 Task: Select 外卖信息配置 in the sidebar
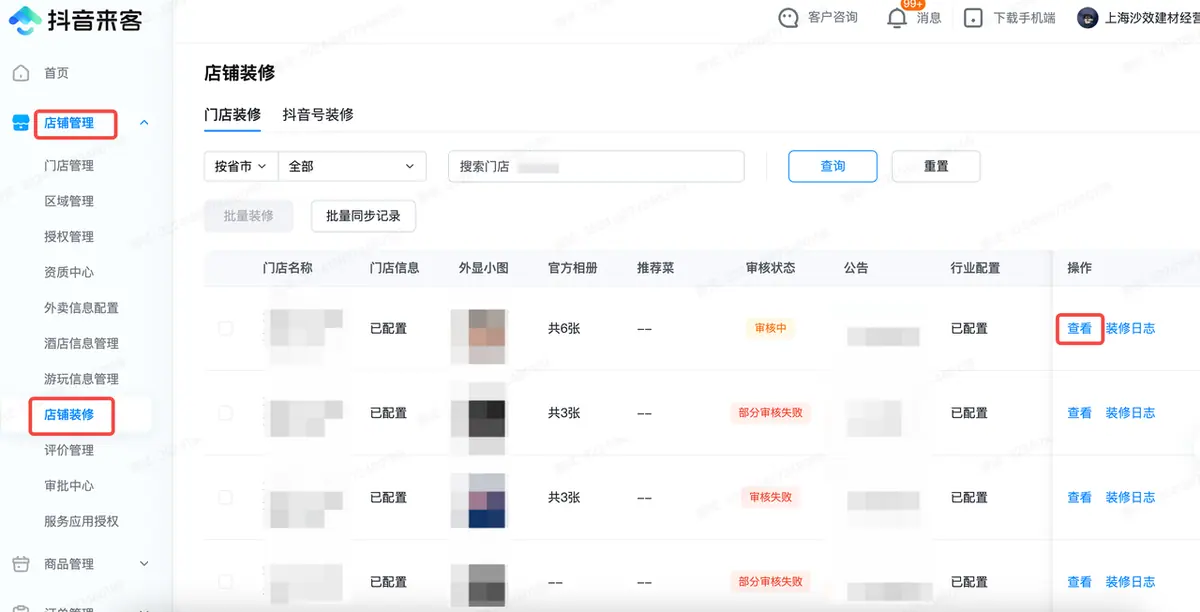point(81,308)
